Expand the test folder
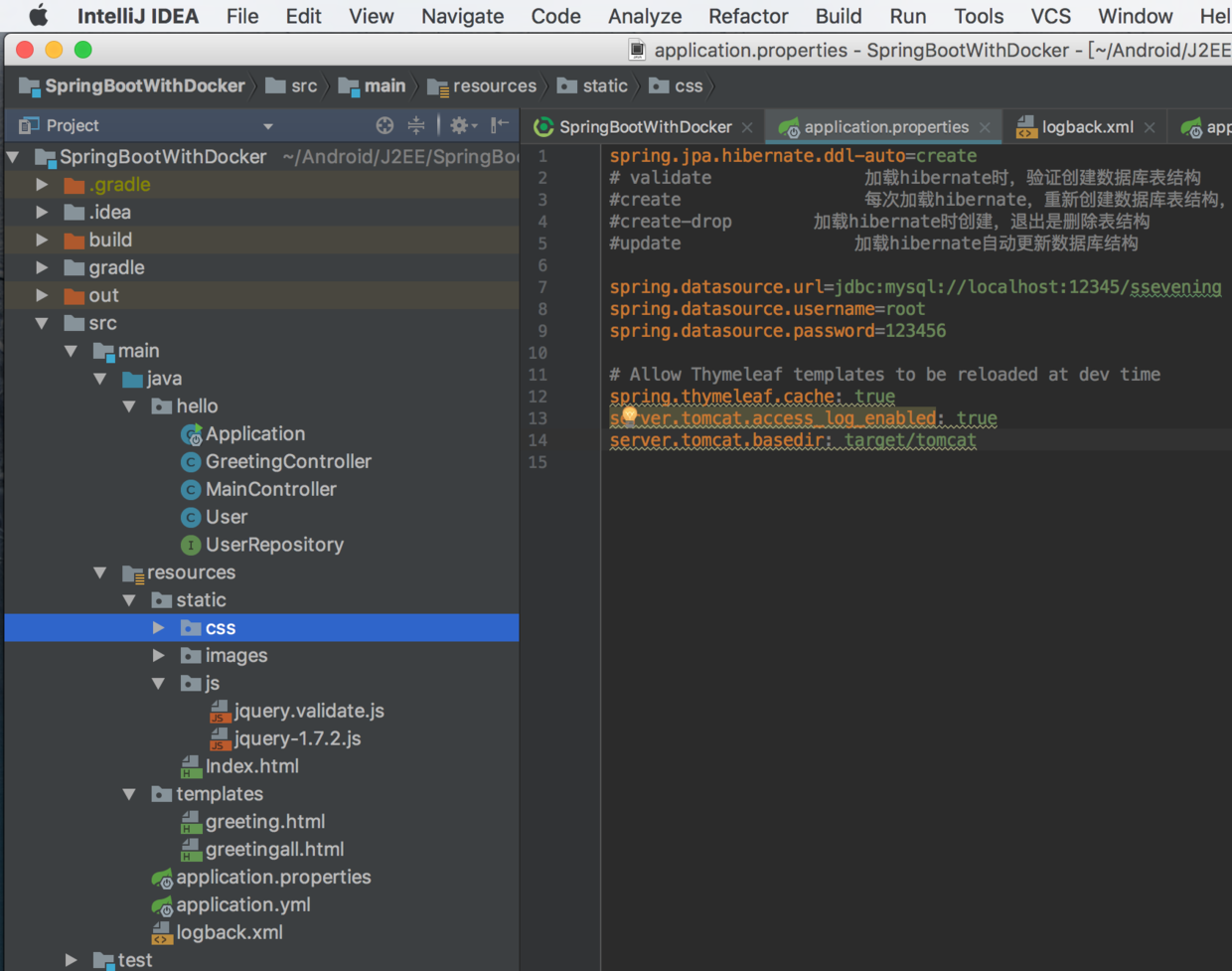This screenshot has width=1232, height=971. click(71, 960)
